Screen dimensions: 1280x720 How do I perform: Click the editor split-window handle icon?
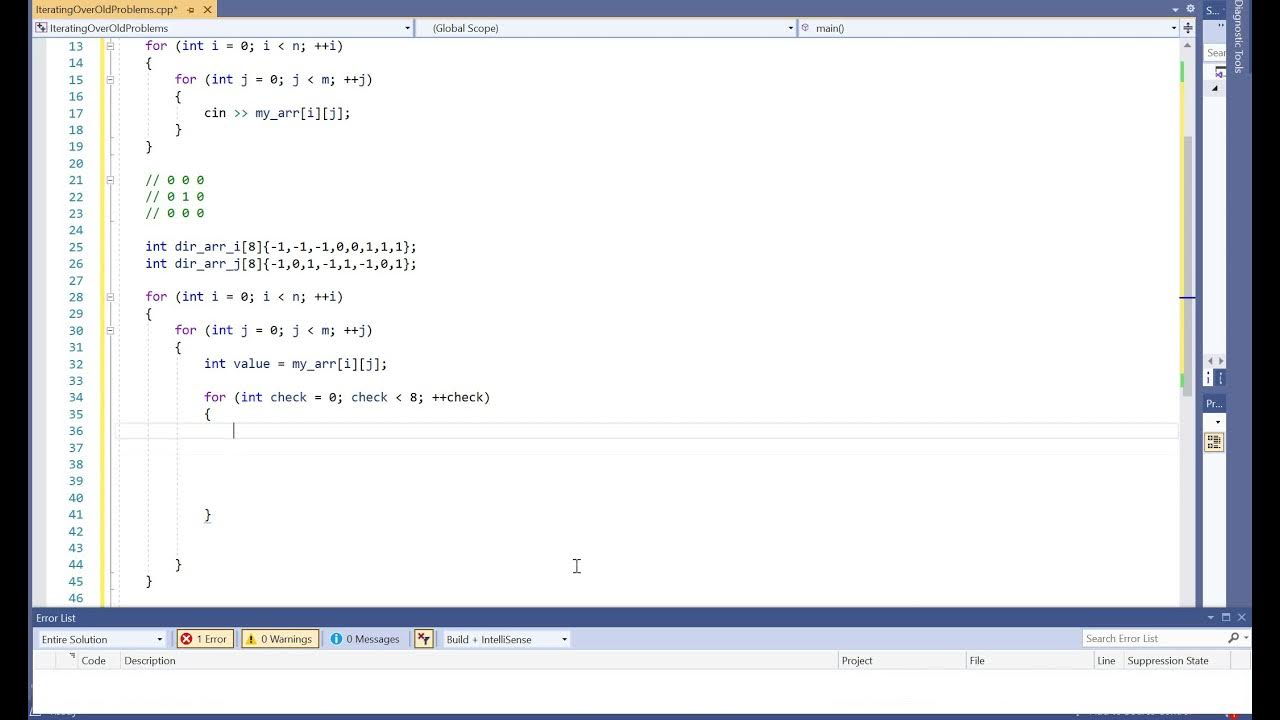[1187, 28]
